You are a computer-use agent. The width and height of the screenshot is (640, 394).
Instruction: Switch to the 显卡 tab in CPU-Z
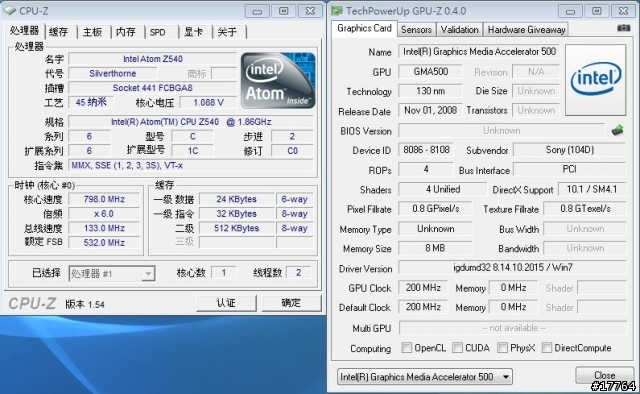pos(193,32)
